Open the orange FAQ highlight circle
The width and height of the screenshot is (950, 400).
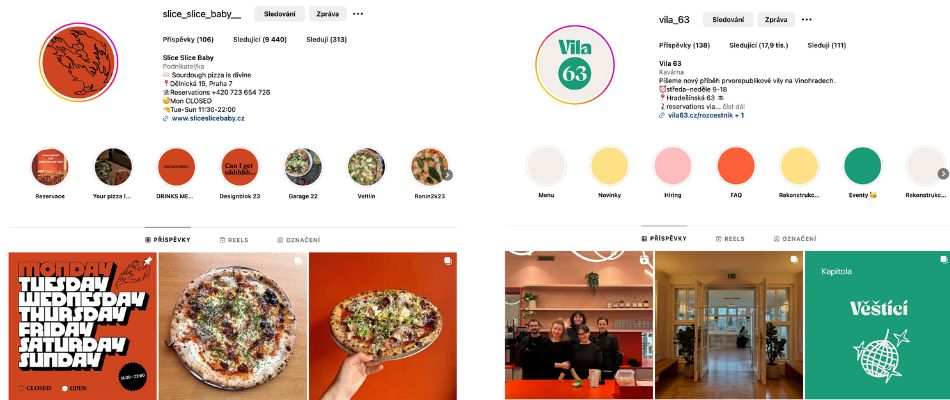point(736,165)
